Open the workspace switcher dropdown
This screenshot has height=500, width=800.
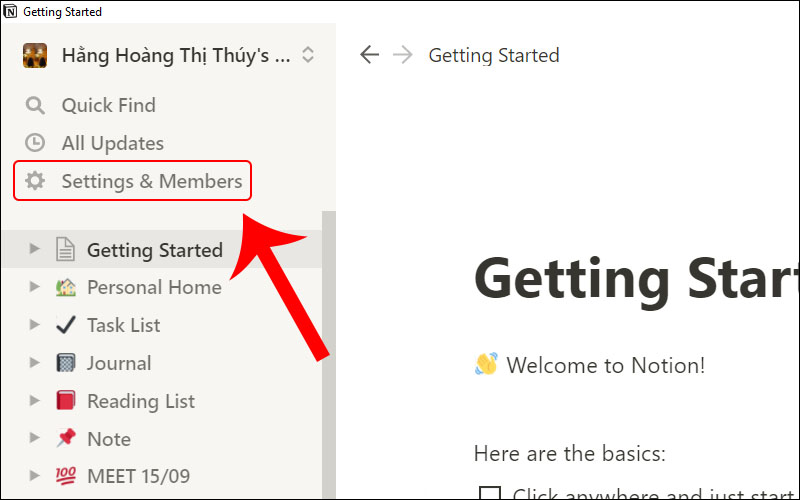tap(307, 55)
